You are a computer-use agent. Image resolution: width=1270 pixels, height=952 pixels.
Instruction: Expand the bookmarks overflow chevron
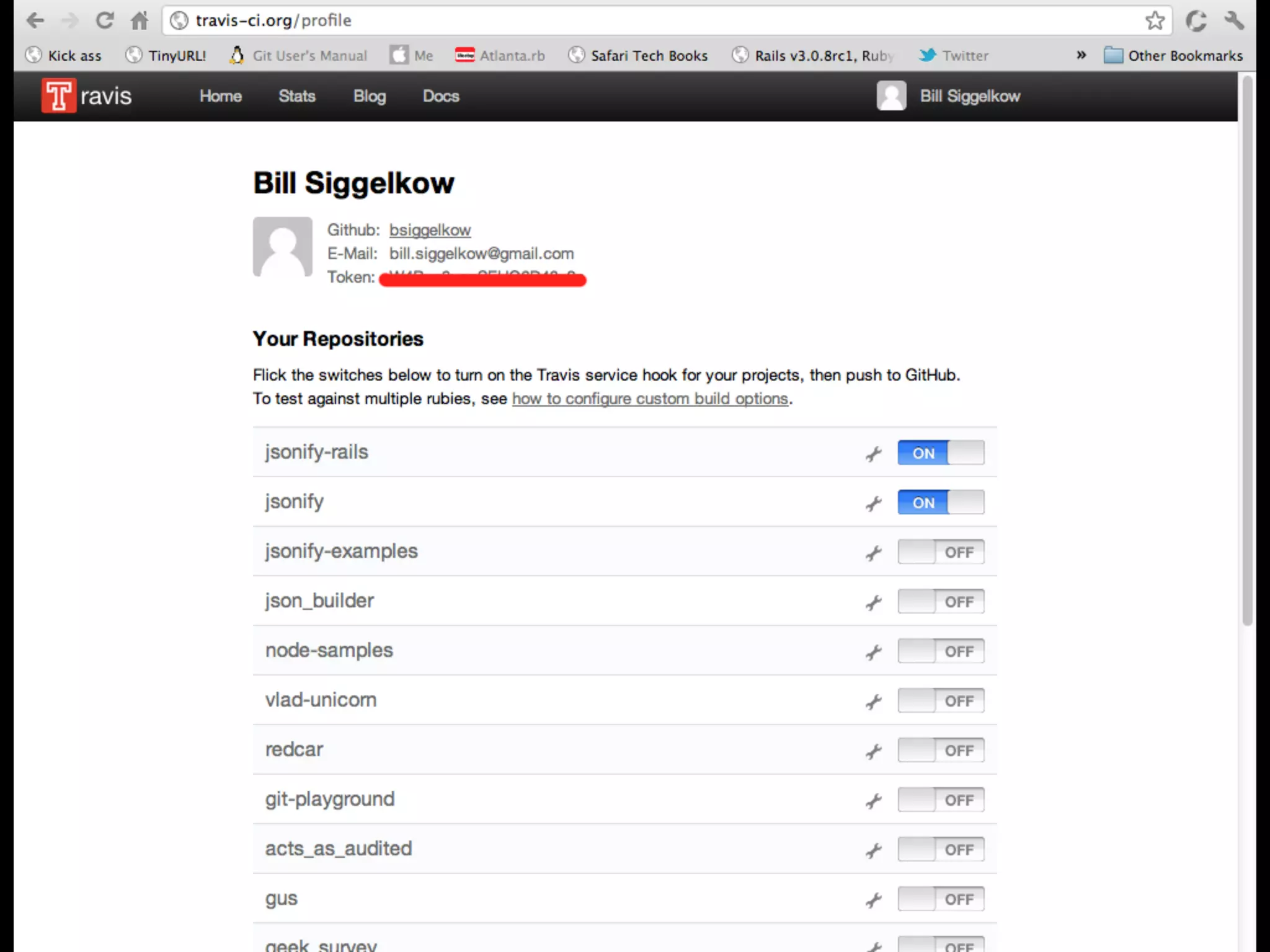(1081, 55)
